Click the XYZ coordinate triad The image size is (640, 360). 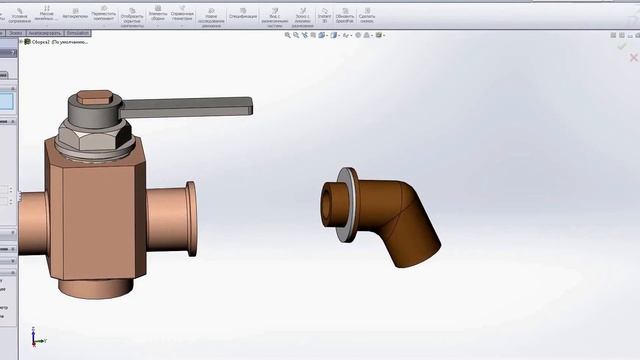coord(38,337)
